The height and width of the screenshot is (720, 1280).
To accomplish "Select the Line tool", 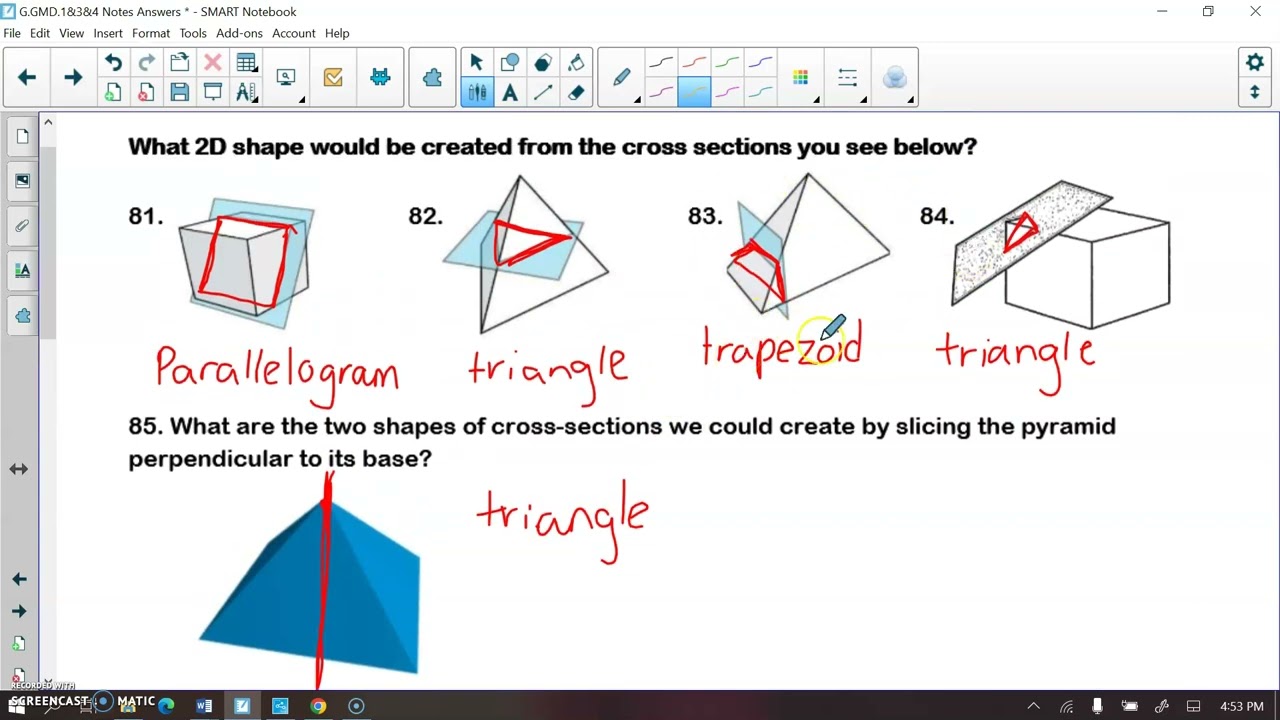I will pyautogui.click(x=543, y=92).
